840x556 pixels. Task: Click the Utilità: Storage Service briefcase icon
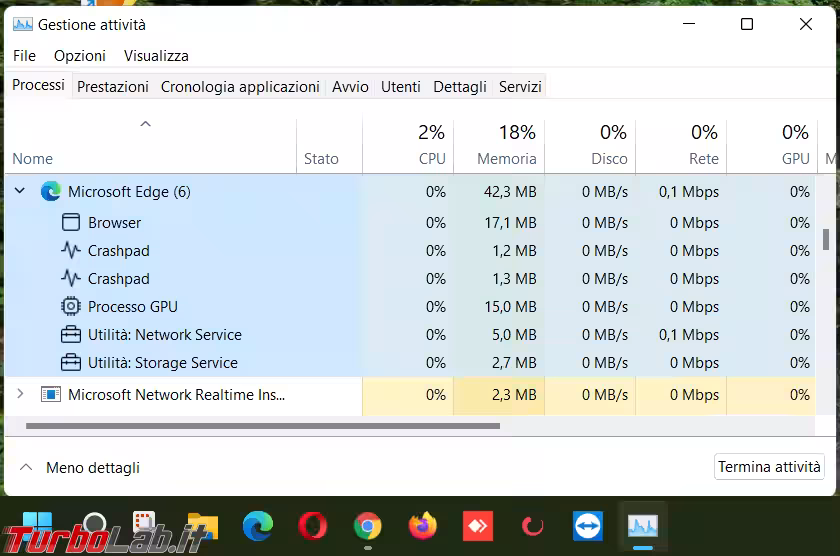tap(71, 362)
